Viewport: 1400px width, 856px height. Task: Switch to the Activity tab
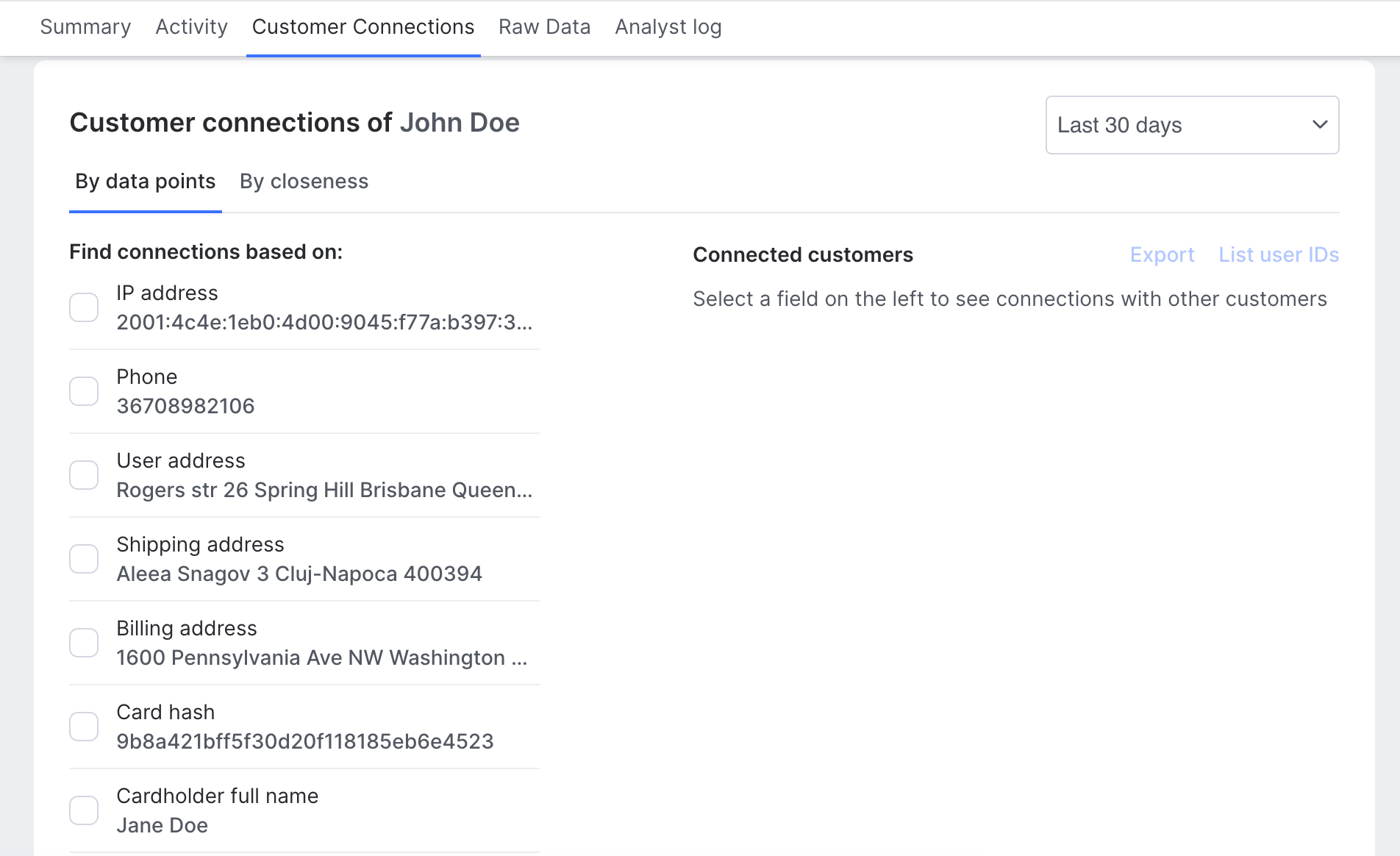[192, 26]
